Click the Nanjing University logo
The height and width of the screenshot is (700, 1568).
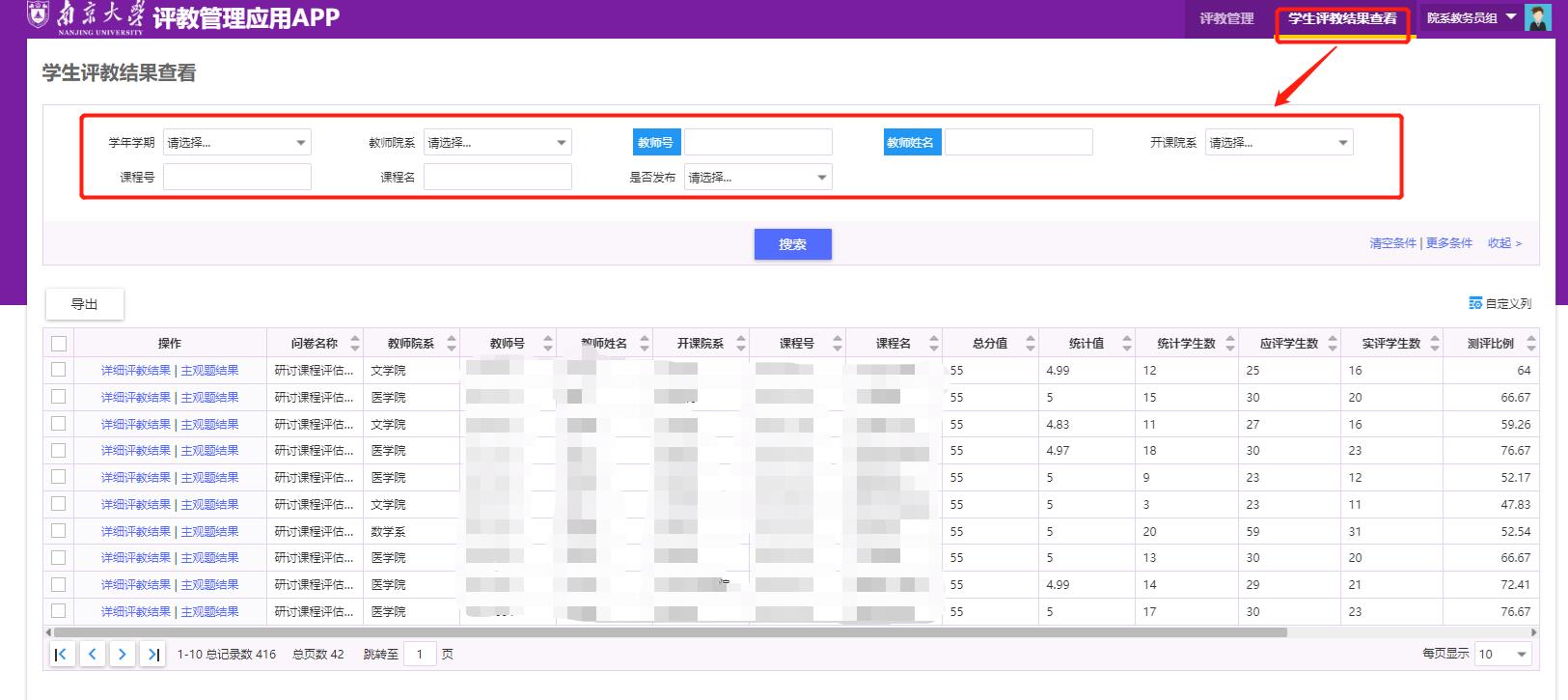(85, 17)
